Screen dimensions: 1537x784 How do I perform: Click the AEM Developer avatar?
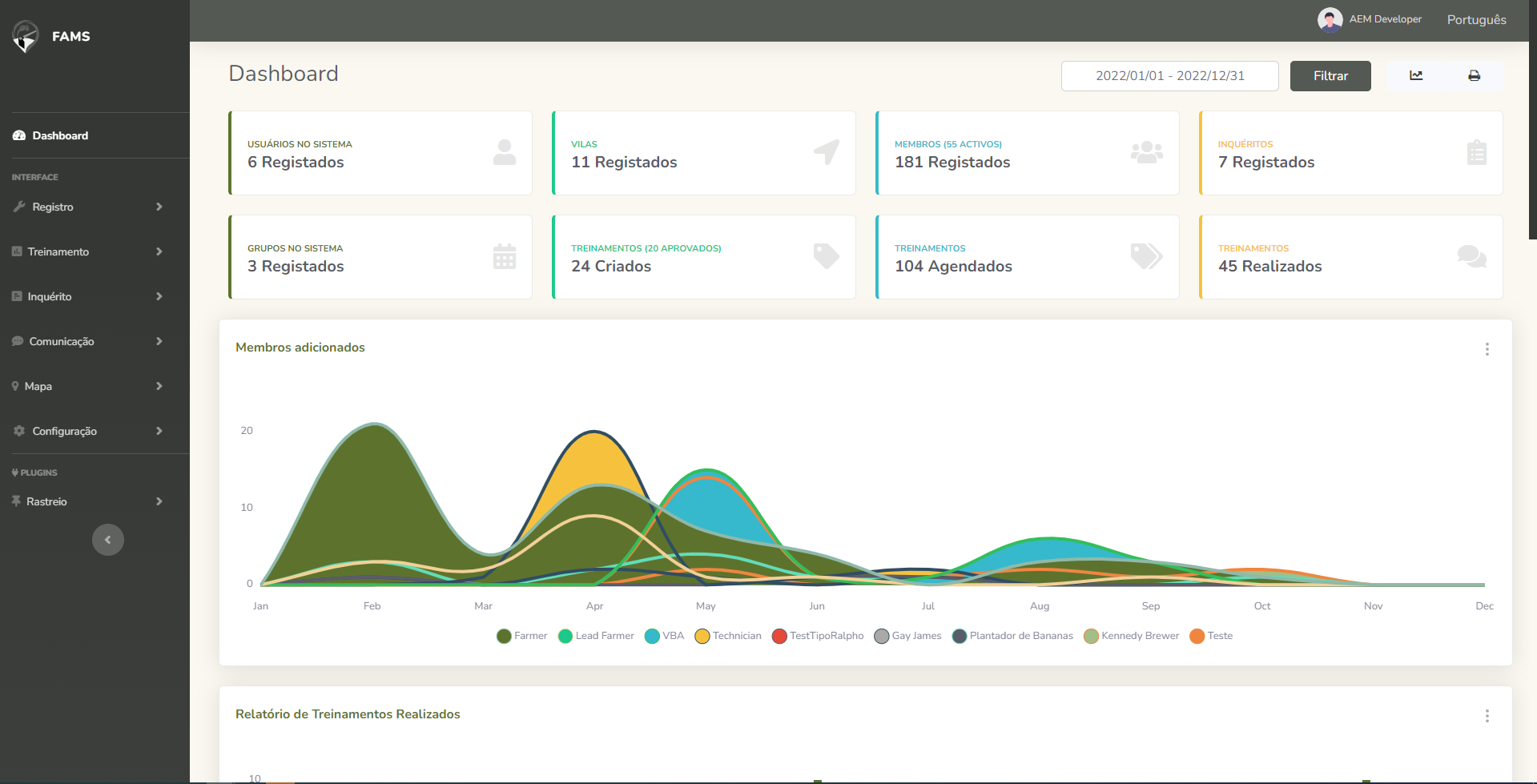click(x=1330, y=19)
